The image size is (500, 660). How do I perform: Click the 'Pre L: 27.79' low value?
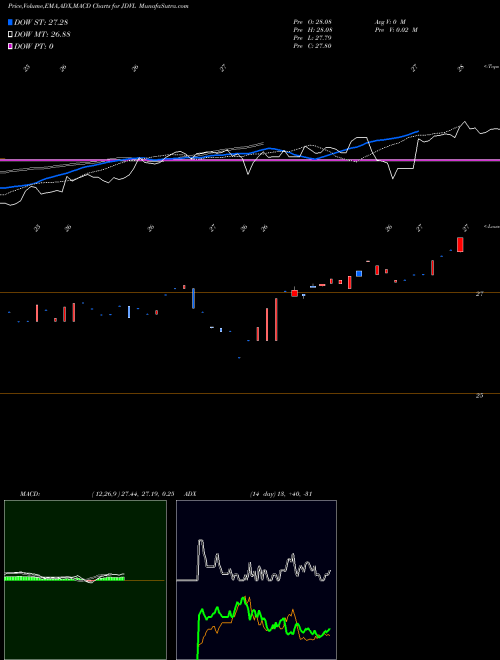313,38
